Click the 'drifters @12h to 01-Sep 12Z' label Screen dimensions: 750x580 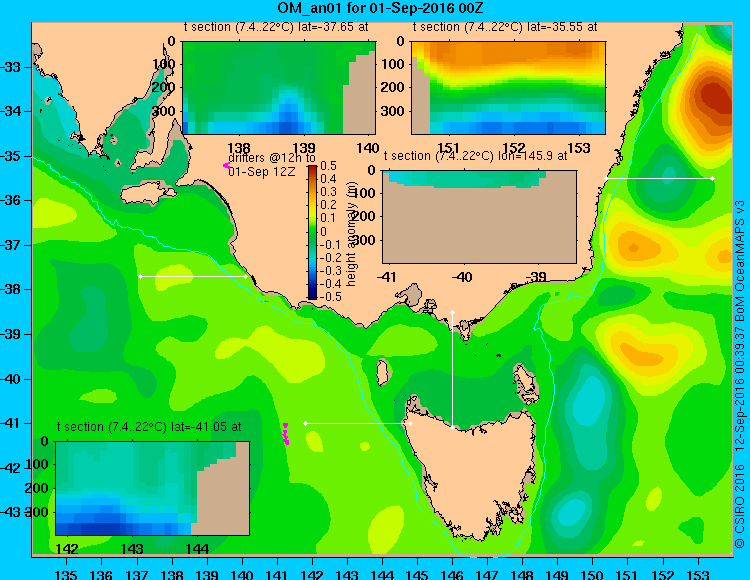[272, 164]
